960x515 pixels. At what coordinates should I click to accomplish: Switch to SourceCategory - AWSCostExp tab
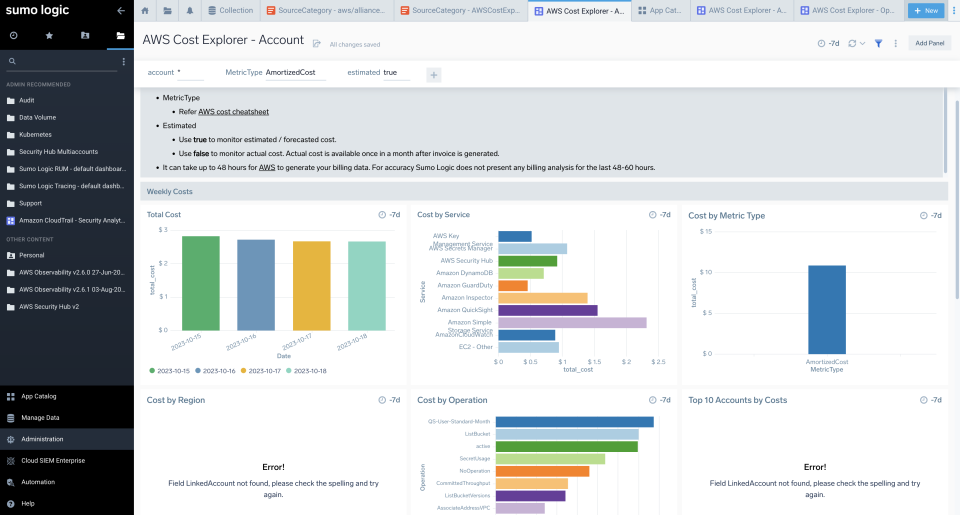[460, 10]
